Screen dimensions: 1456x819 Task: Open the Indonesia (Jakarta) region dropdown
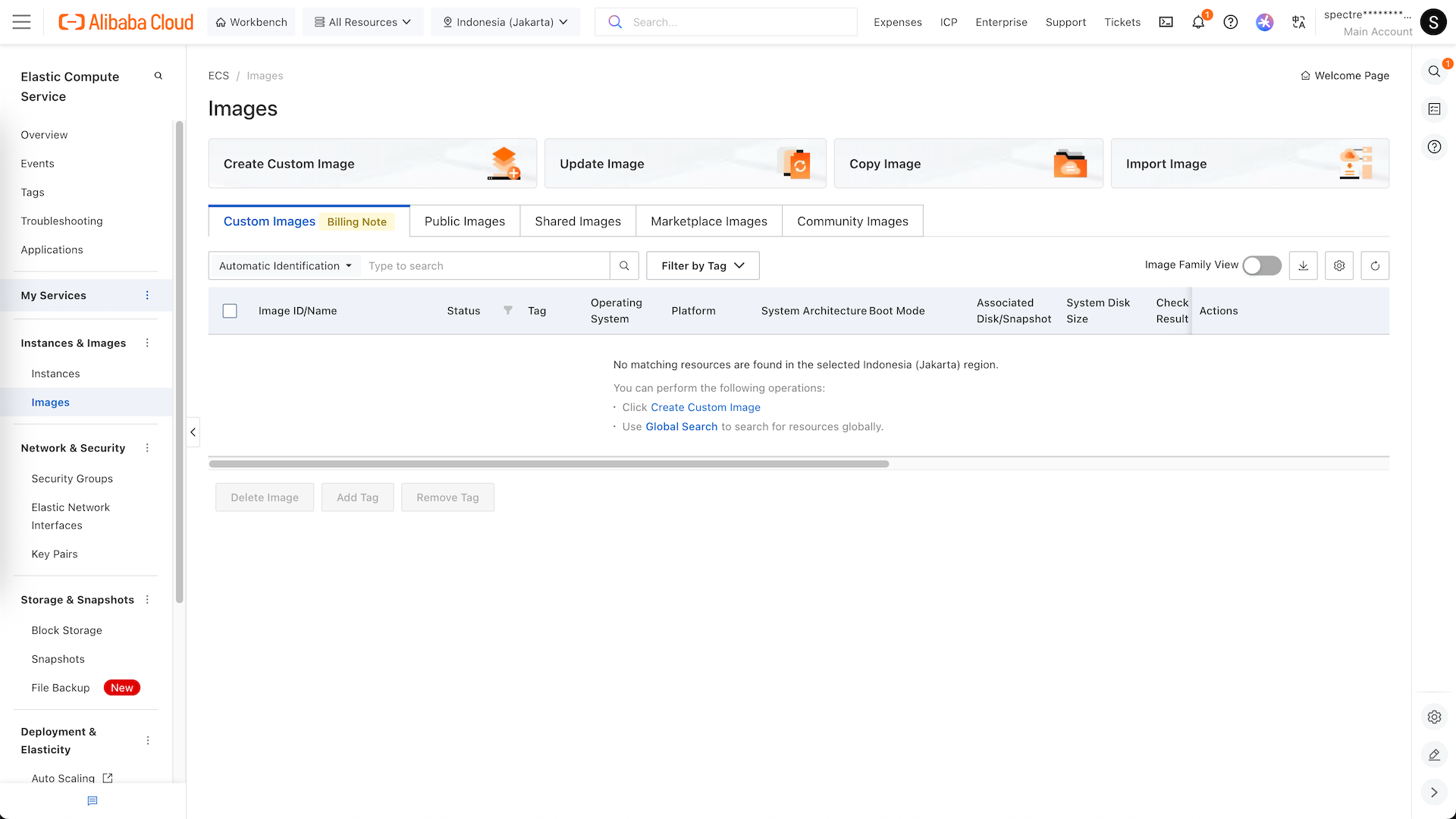505,22
